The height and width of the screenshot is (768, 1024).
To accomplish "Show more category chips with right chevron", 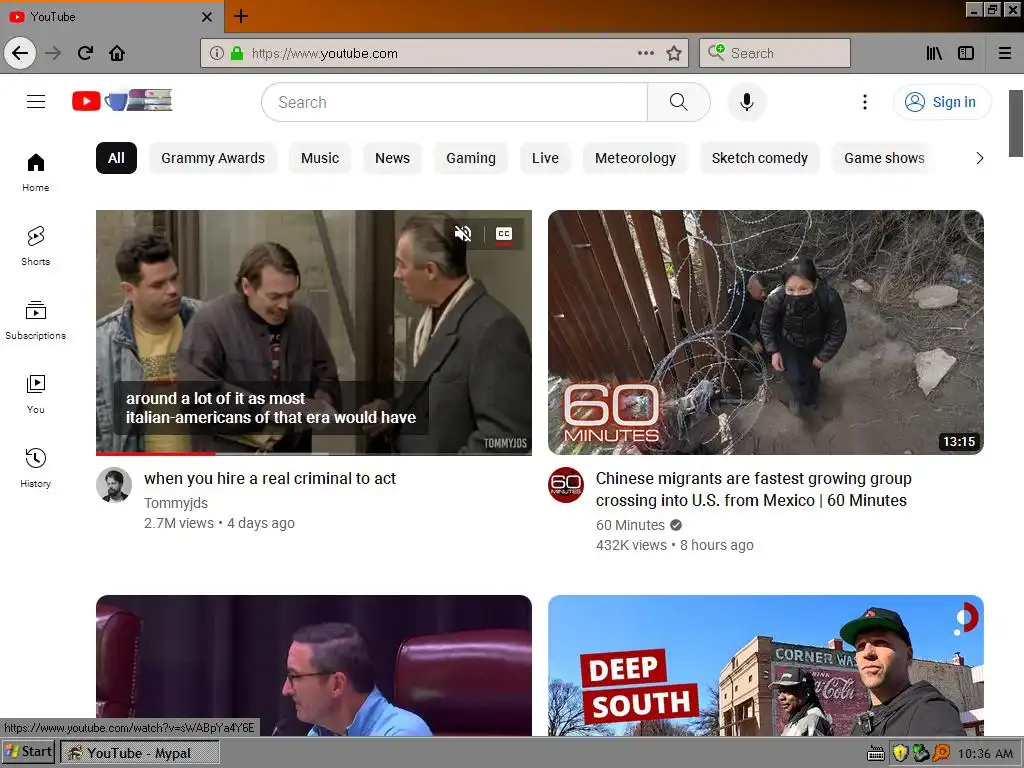I will click(979, 158).
